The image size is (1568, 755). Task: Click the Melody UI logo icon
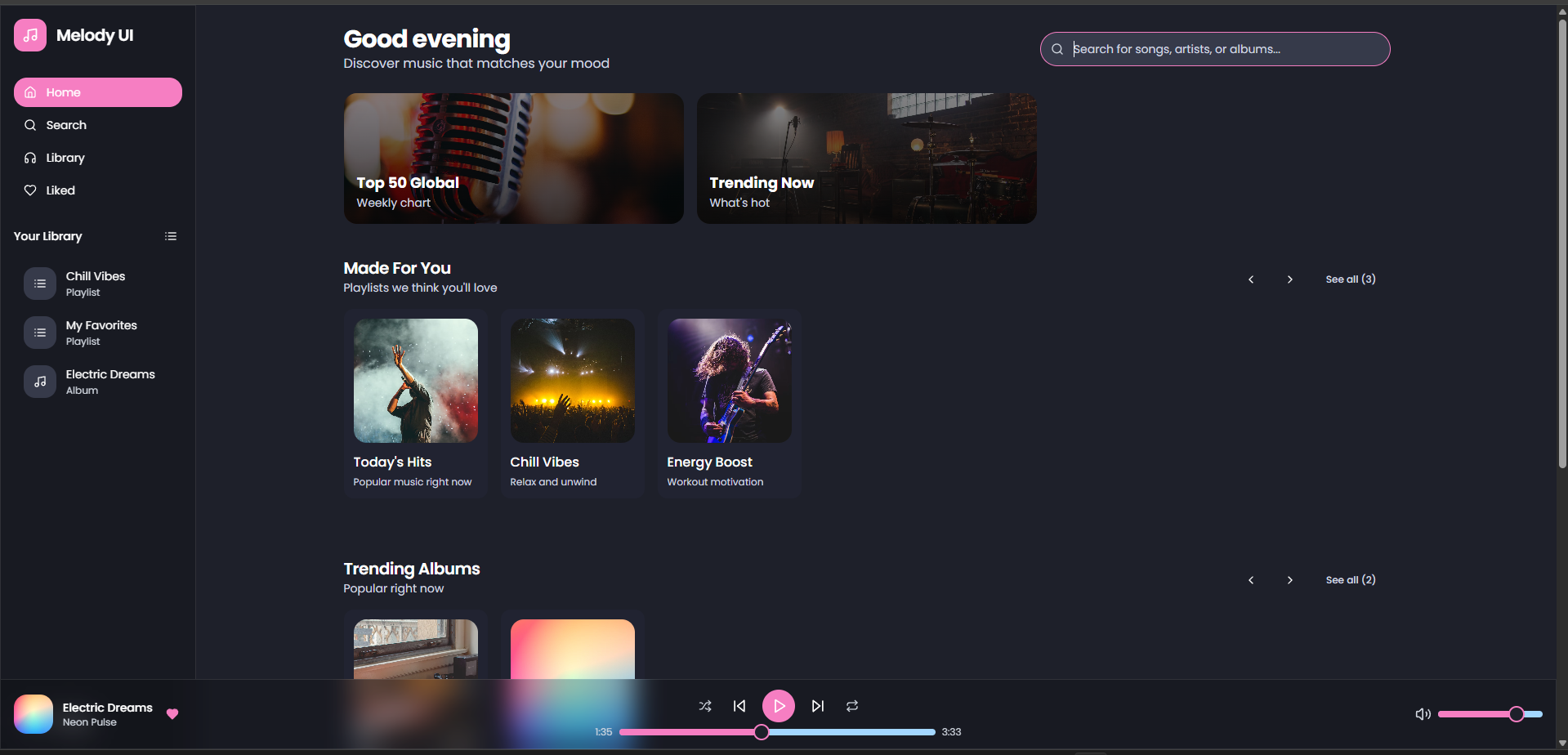point(29,35)
